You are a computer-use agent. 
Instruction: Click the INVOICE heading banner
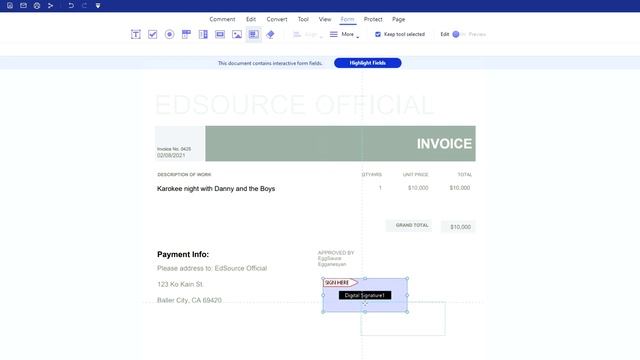(x=340, y=143)
